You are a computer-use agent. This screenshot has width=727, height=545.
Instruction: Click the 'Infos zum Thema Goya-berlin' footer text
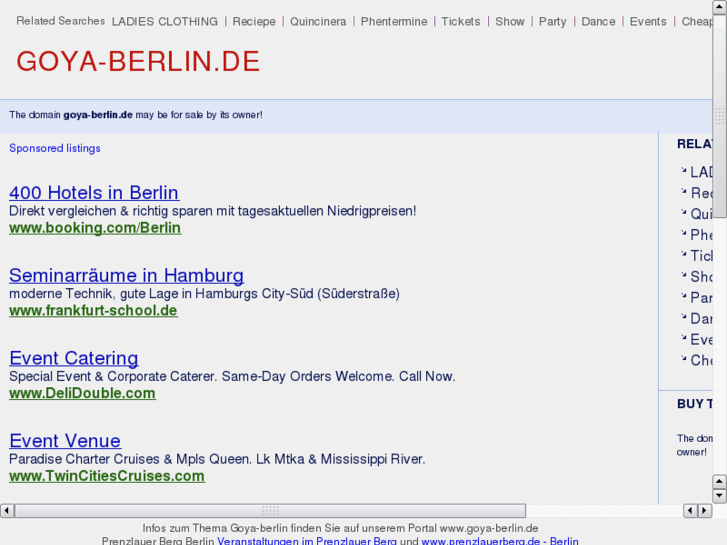pos(340,528)
